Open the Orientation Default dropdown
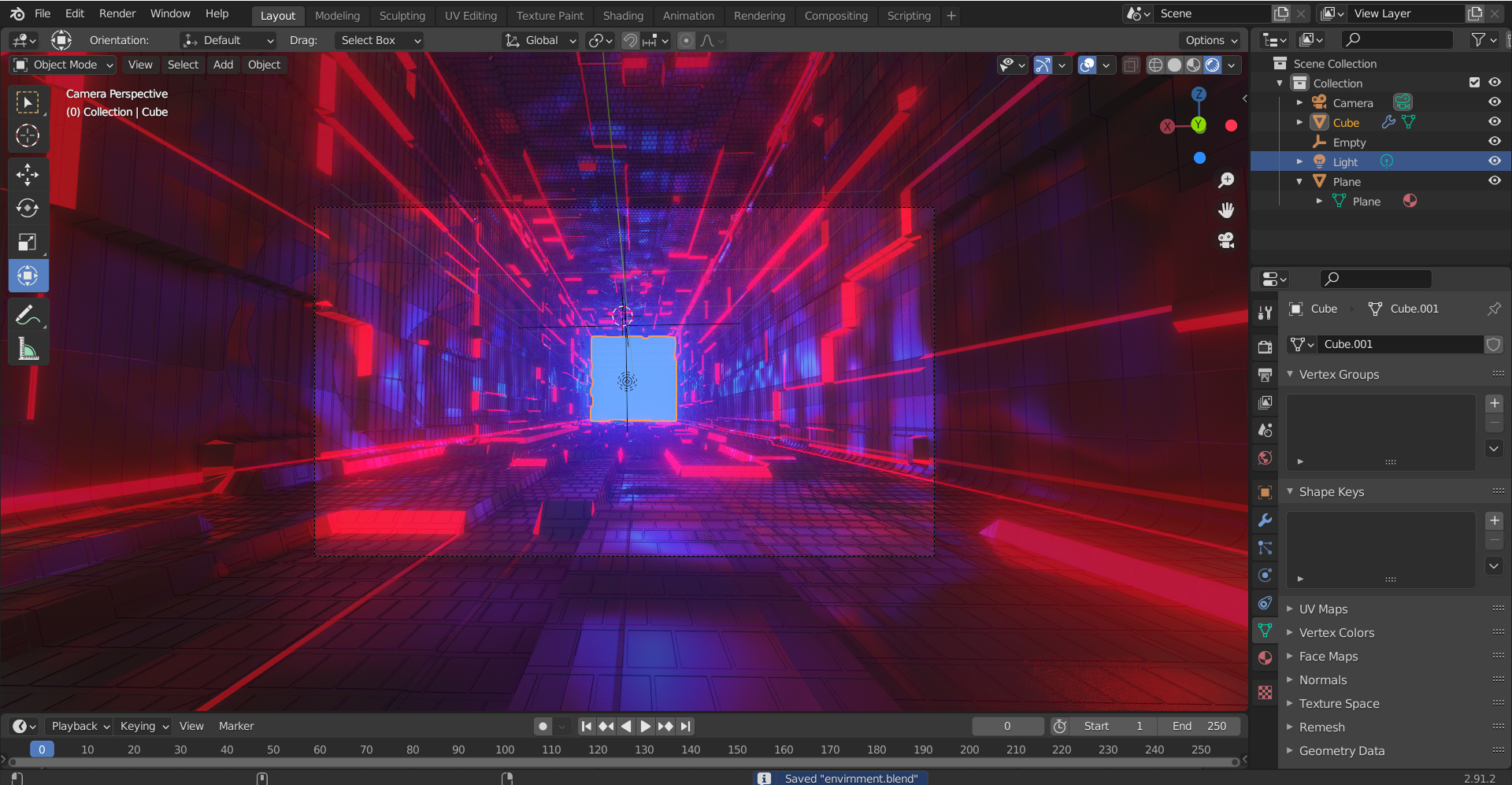Image resolution: width=1512 pixels, height=785 pixels. [x=228, y=40]
